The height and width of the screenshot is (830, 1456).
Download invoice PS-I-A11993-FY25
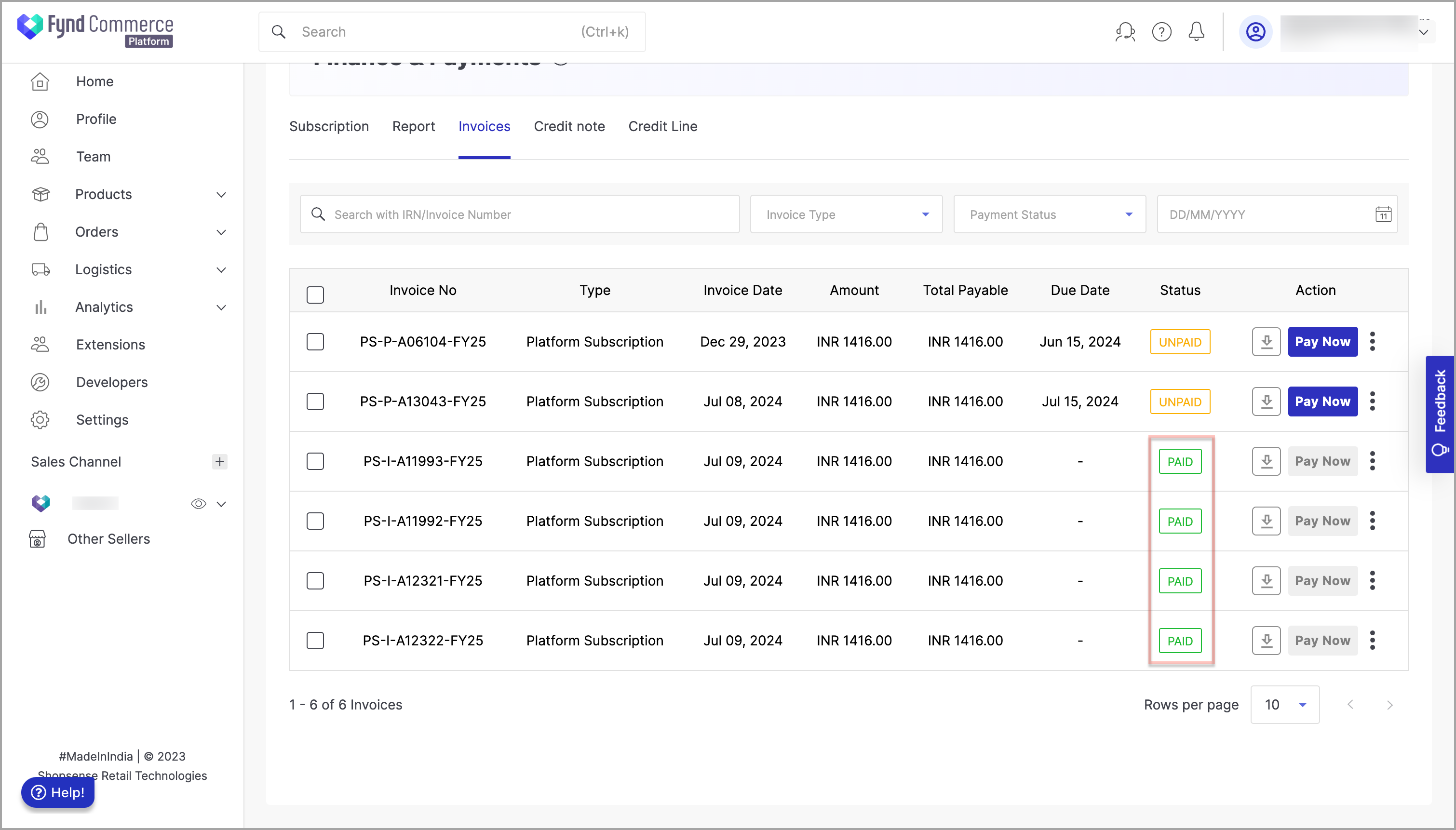[x=1266, y=462]
